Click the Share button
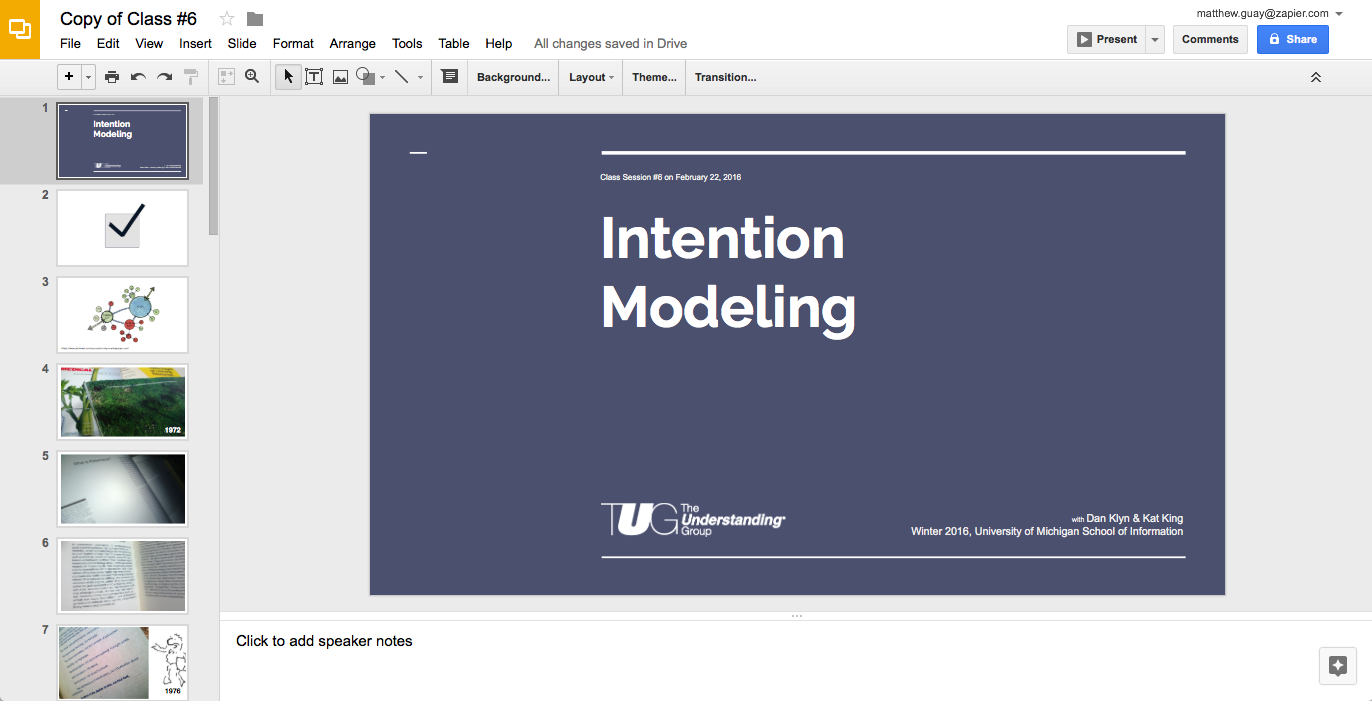 coord(1292,38)
